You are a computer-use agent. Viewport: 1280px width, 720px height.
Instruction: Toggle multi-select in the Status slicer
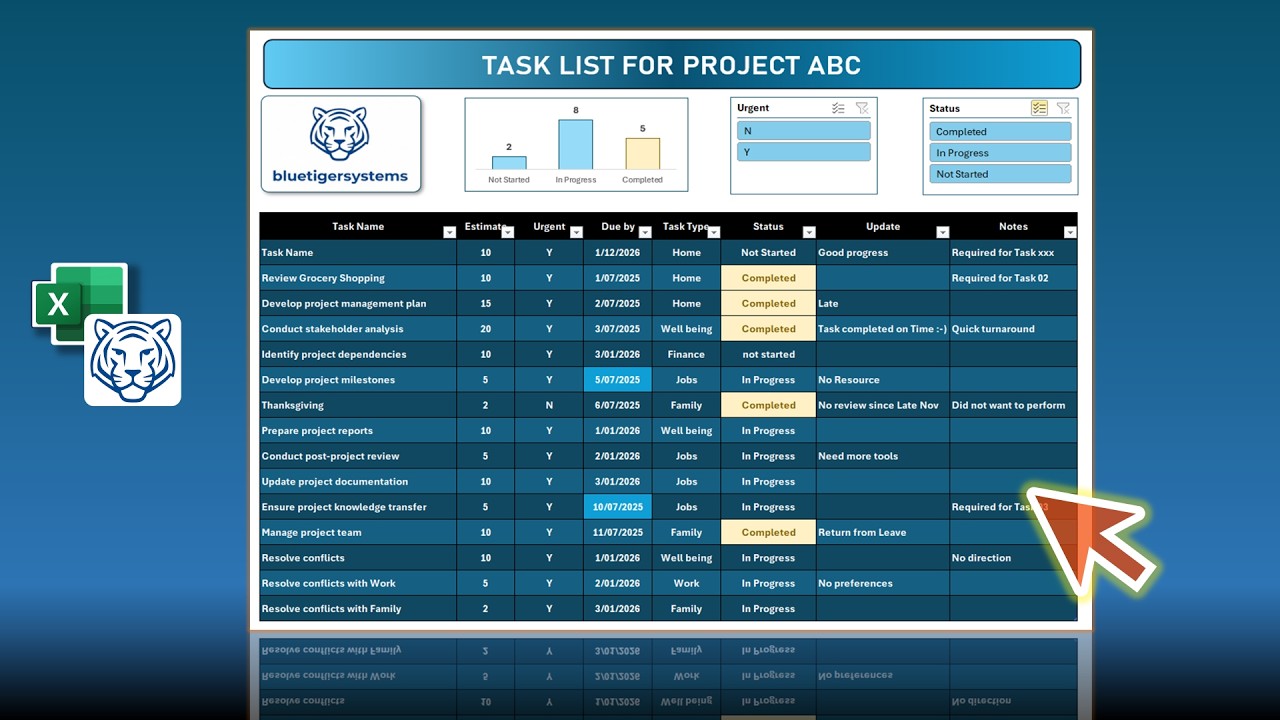1039,108
